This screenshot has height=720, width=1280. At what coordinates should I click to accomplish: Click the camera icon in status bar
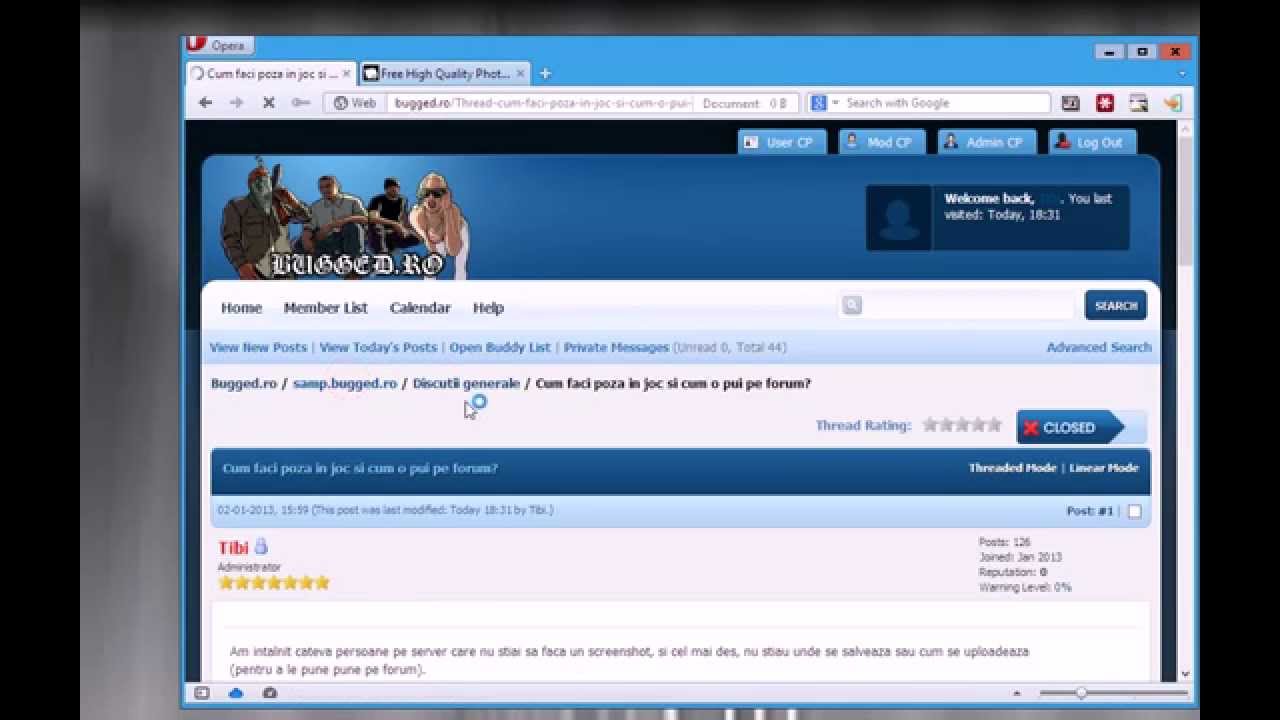270,693
